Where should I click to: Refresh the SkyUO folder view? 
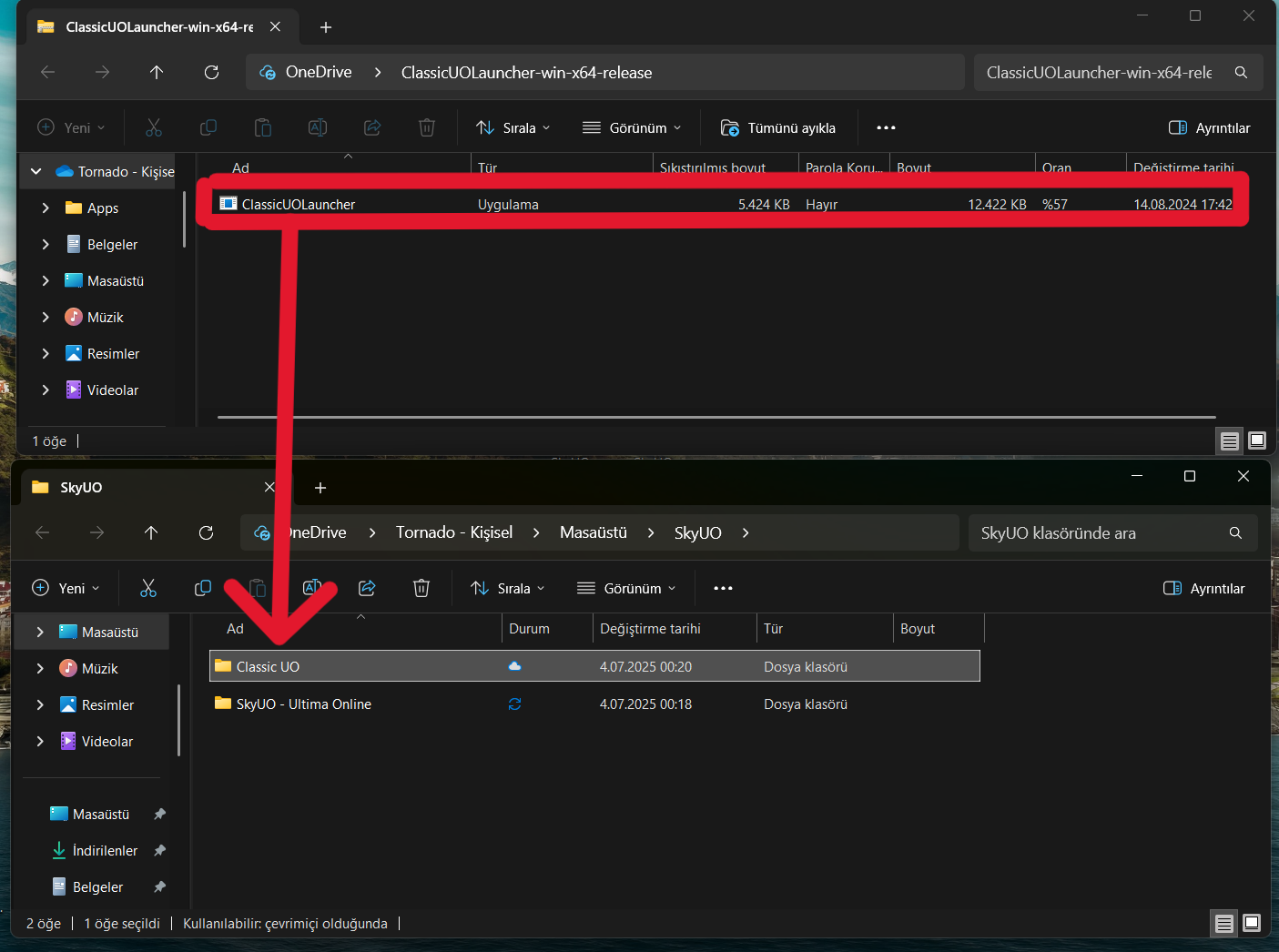[207, 532]
